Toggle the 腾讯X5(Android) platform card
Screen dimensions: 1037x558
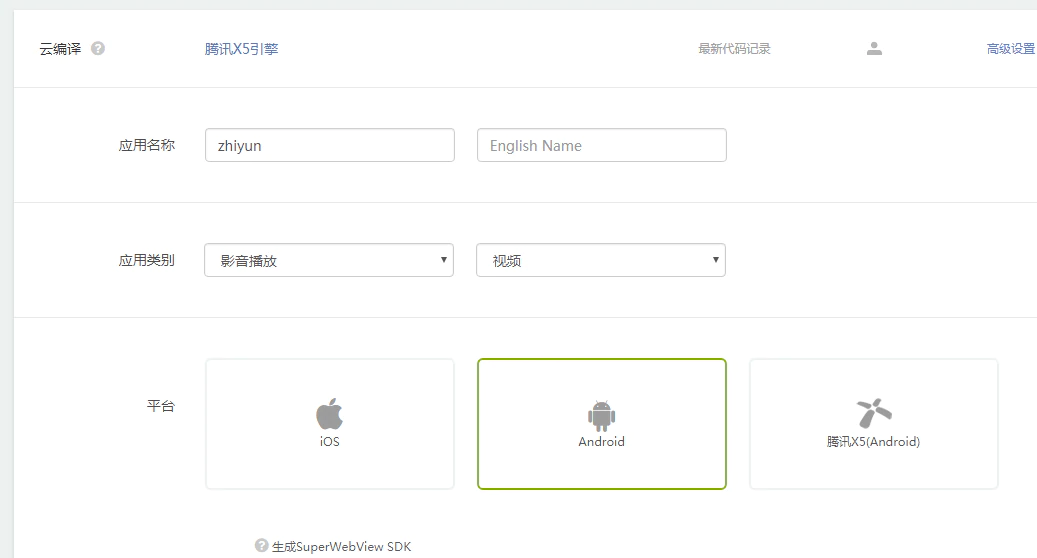[x=874, y=424]
